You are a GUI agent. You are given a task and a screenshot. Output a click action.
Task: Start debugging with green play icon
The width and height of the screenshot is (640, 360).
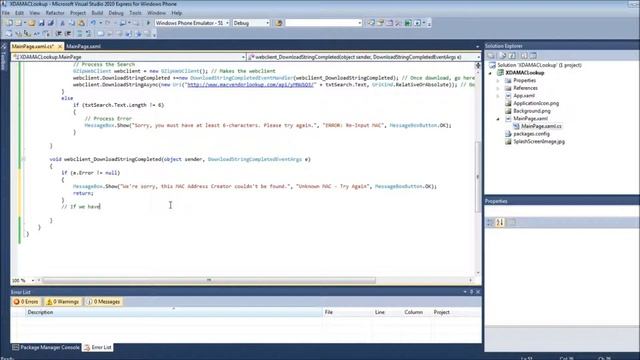[148, 23]
